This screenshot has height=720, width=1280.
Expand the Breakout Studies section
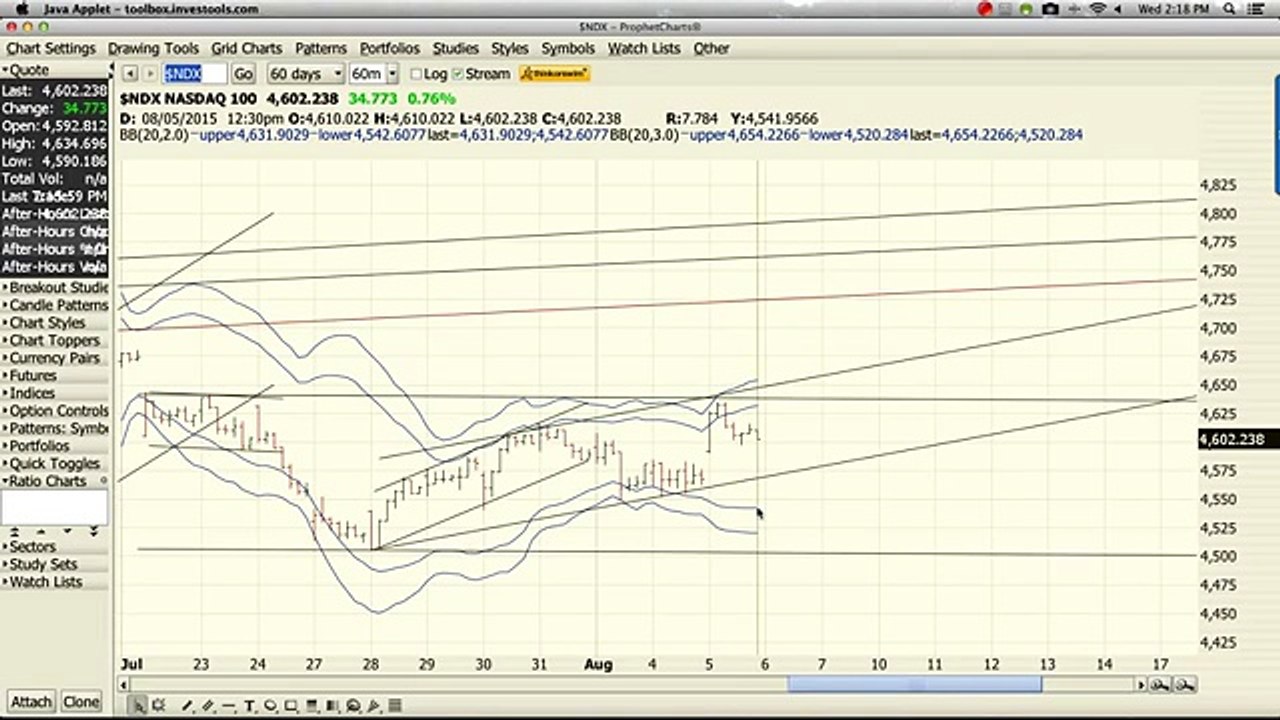[x=54, y=288]
